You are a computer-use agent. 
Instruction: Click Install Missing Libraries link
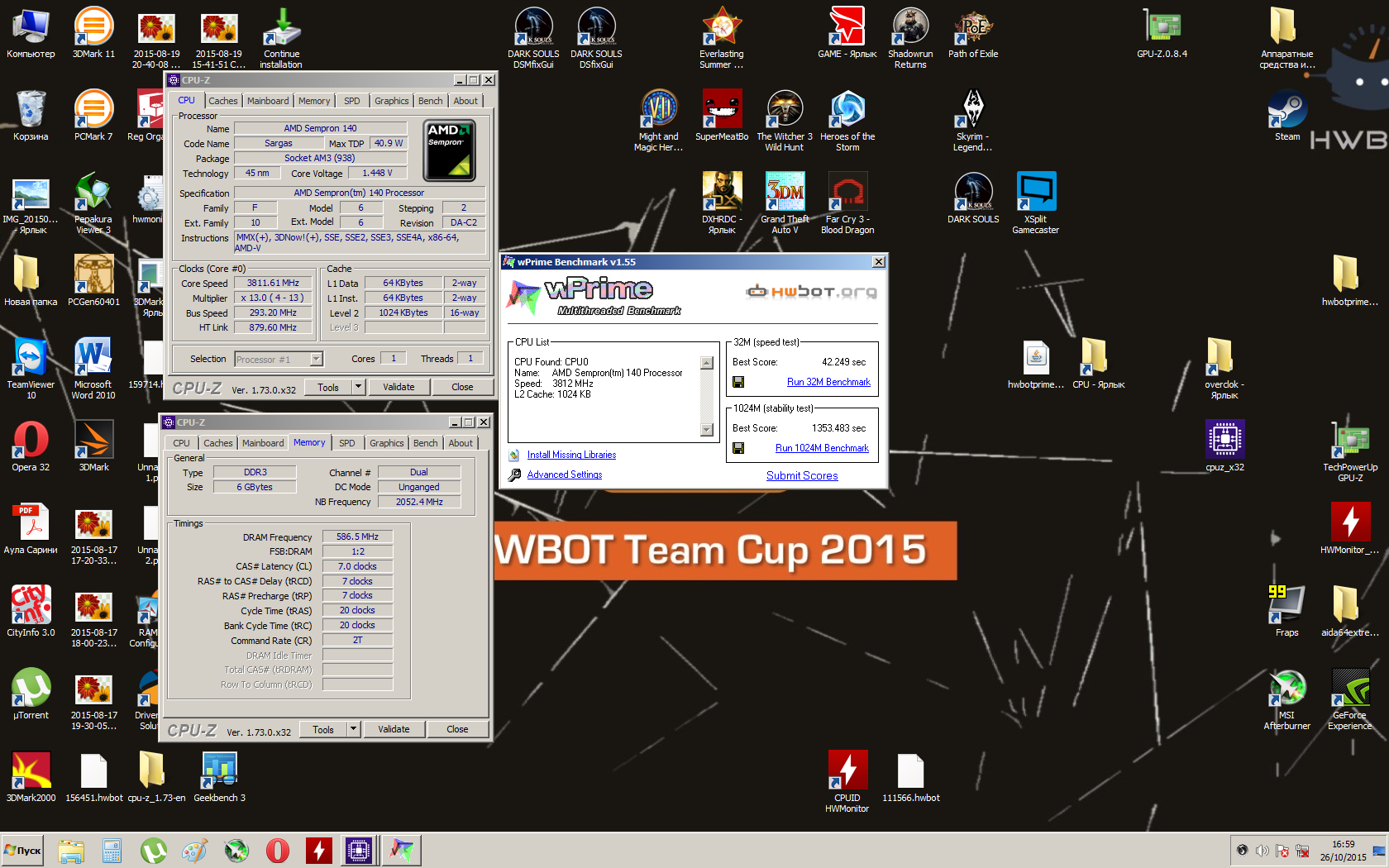571,455
